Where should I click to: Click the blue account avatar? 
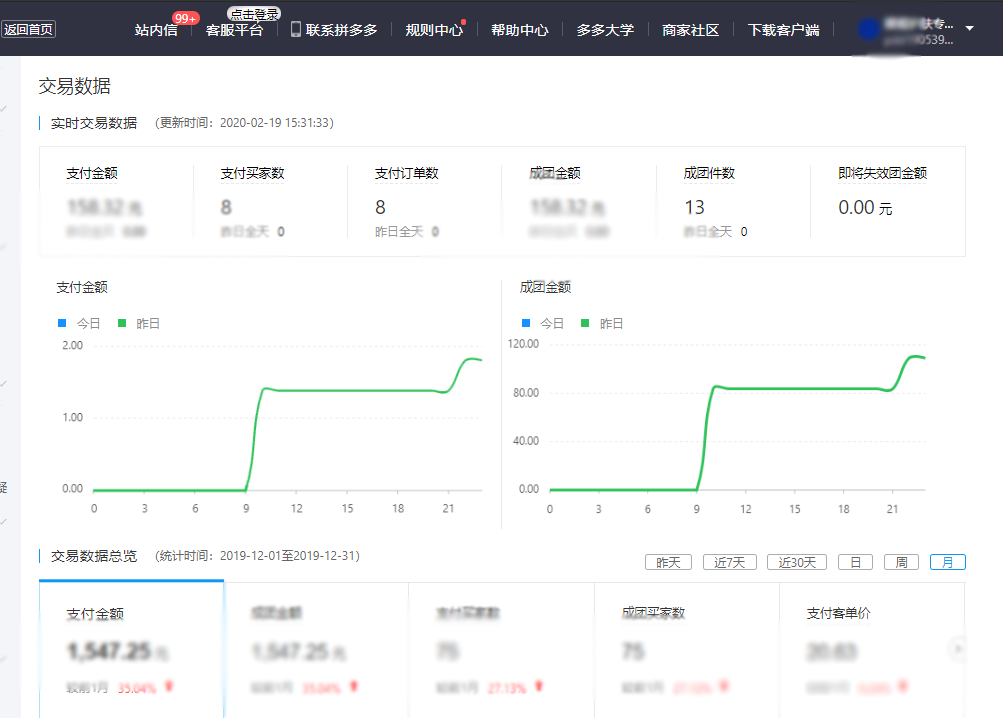(869, 30)
